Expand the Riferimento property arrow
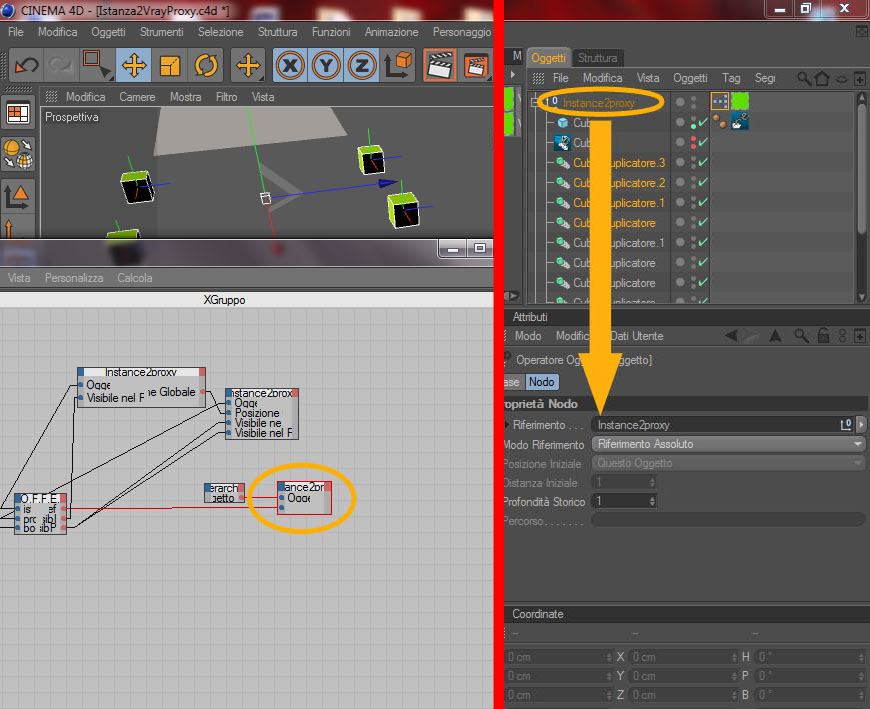The image size is (870, 709). 507,424
